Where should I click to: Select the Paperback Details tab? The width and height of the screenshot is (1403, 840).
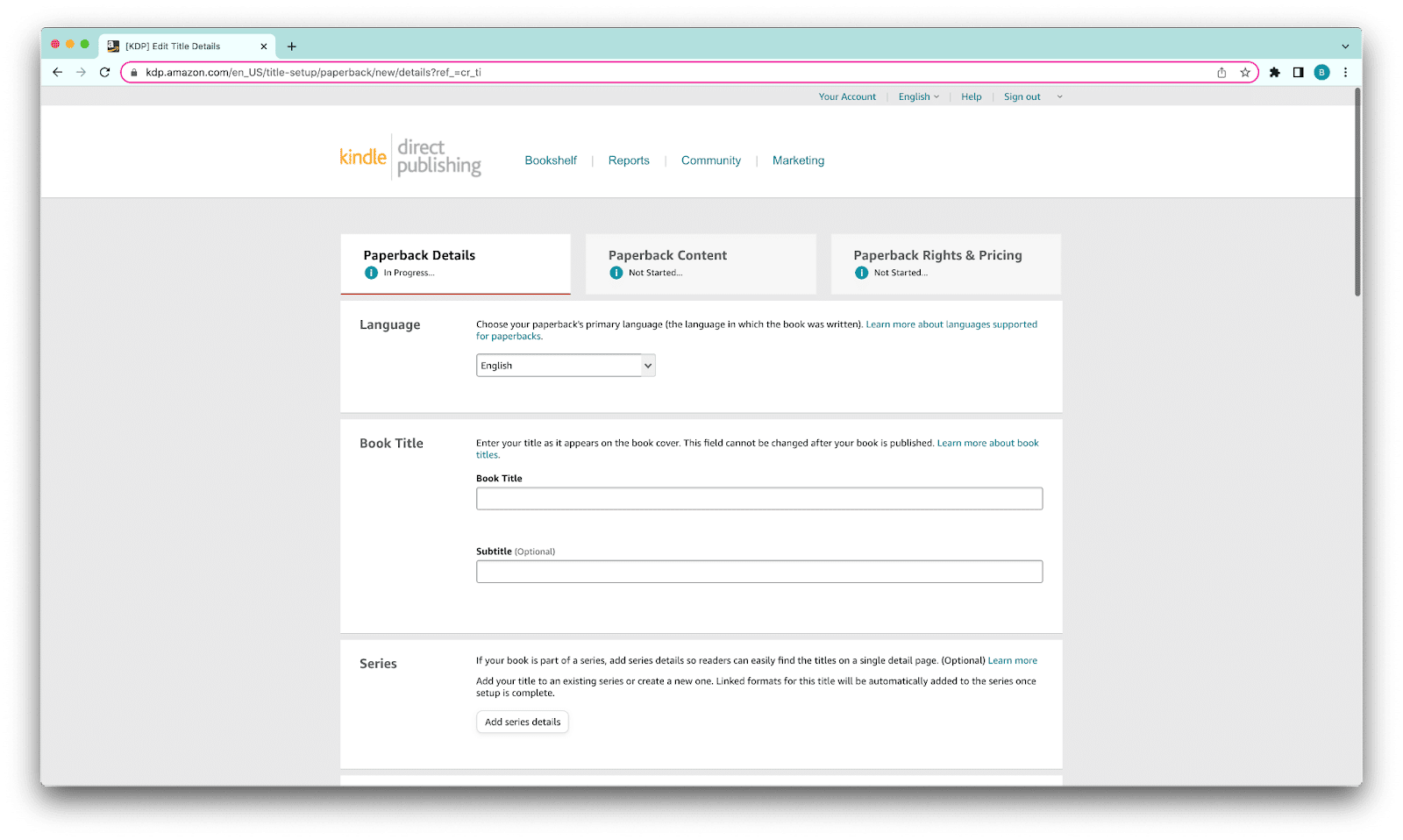point(455,264)
